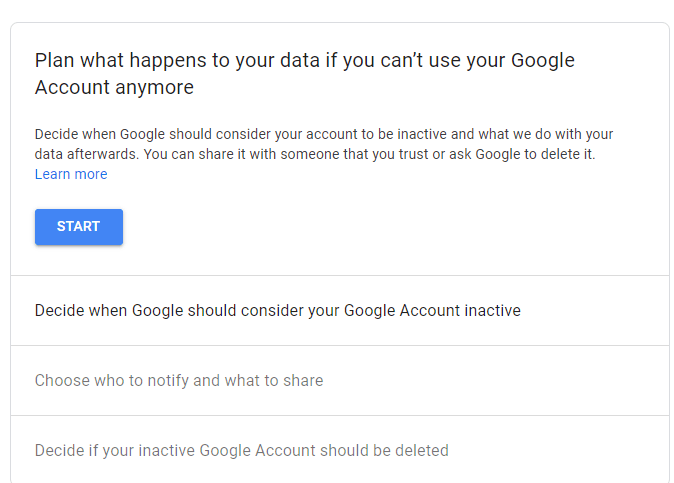
Task: Click the 'Decide when Google should consider' description line
Action: (x=324, y=134)
